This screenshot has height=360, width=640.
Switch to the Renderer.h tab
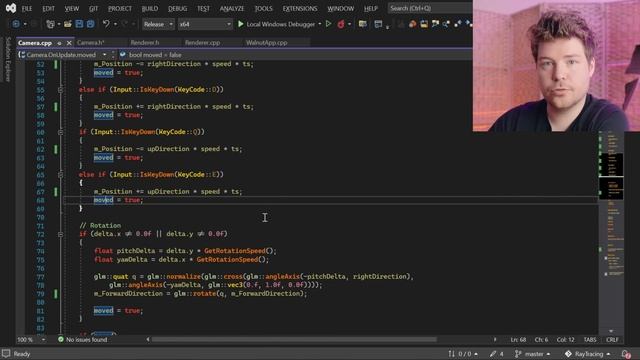pos(145,42)
